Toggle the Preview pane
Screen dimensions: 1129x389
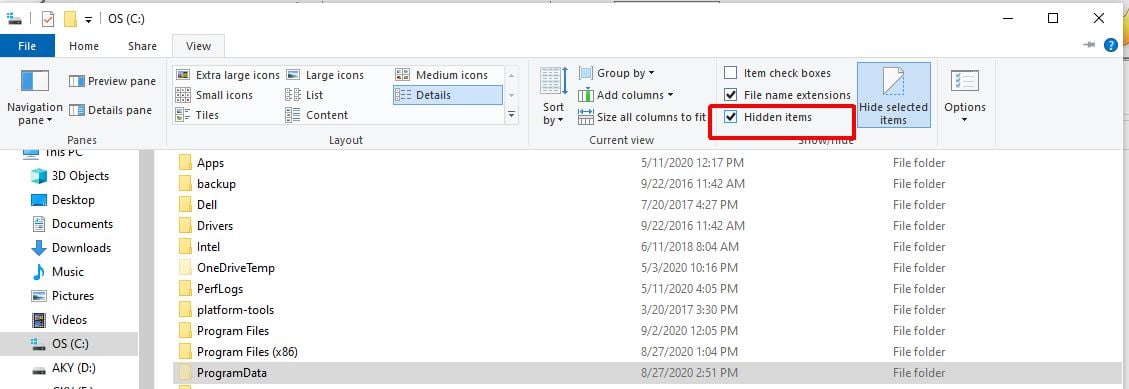pyautogui.click(x=112, y=81)
